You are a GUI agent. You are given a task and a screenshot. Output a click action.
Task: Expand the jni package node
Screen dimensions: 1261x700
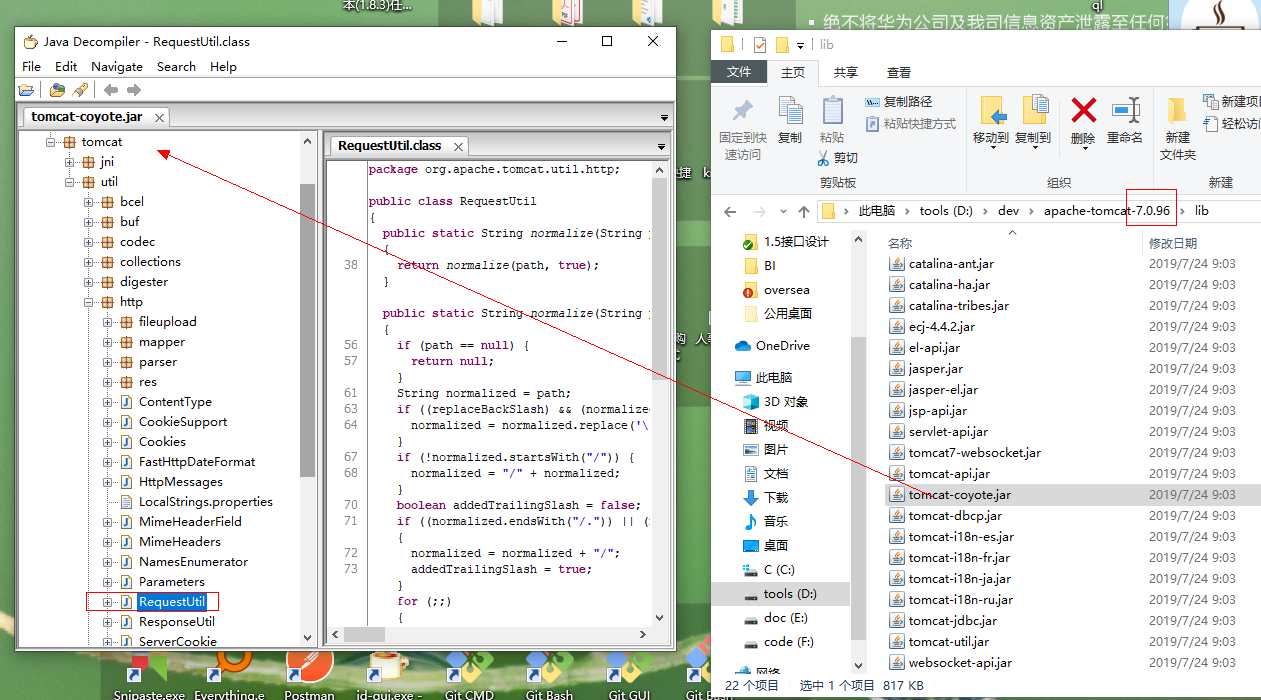(70, 162)
